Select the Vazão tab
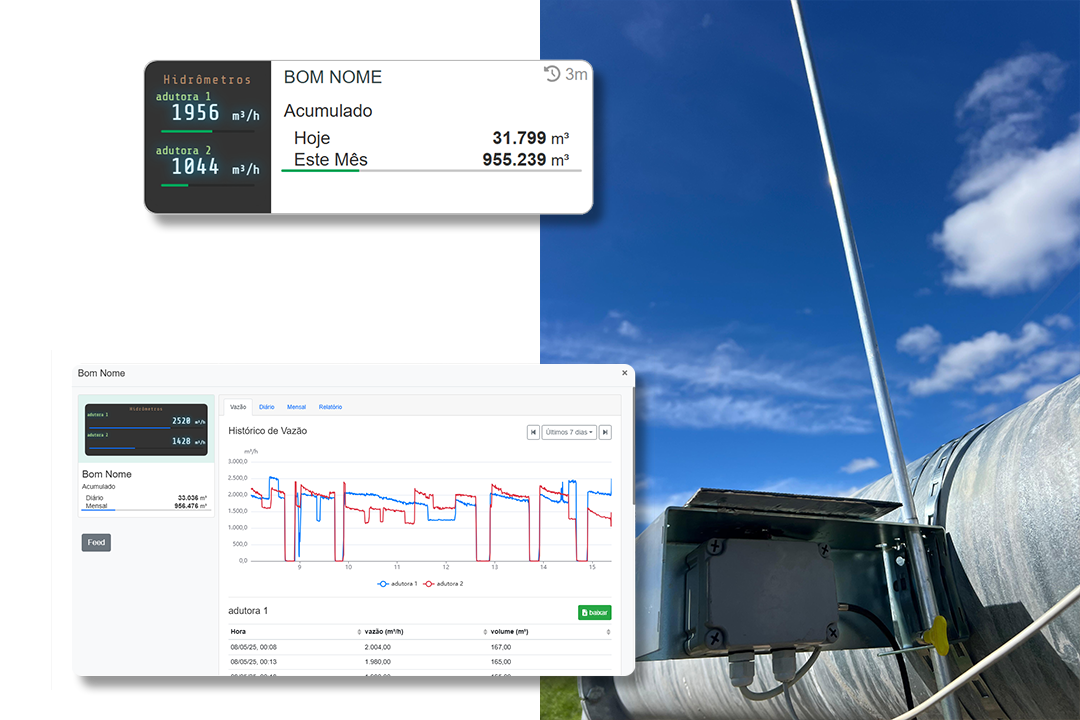This screenshot has width=1080, height=720. point(238,407)
